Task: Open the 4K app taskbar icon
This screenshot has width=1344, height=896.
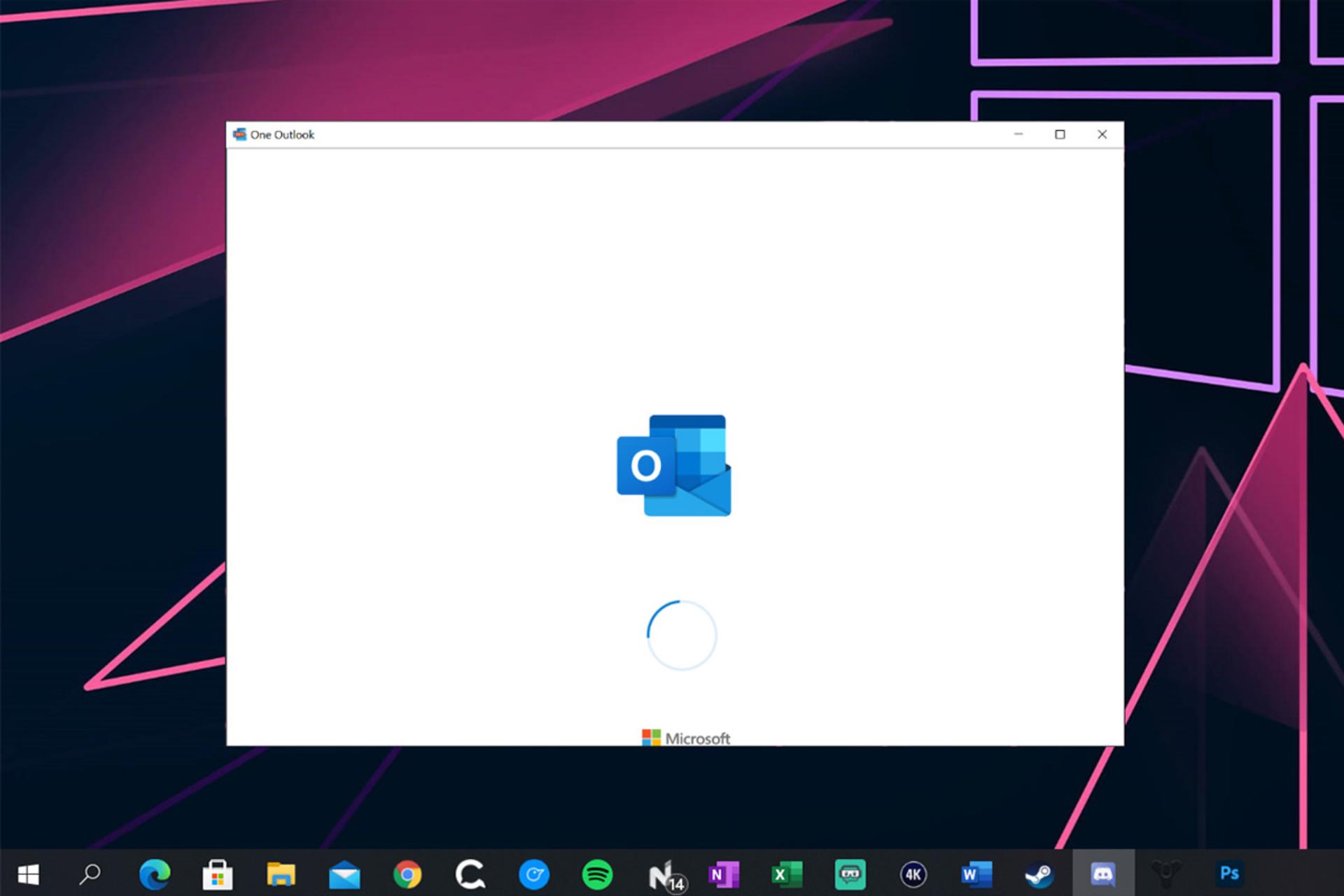Action: point(913,874)
